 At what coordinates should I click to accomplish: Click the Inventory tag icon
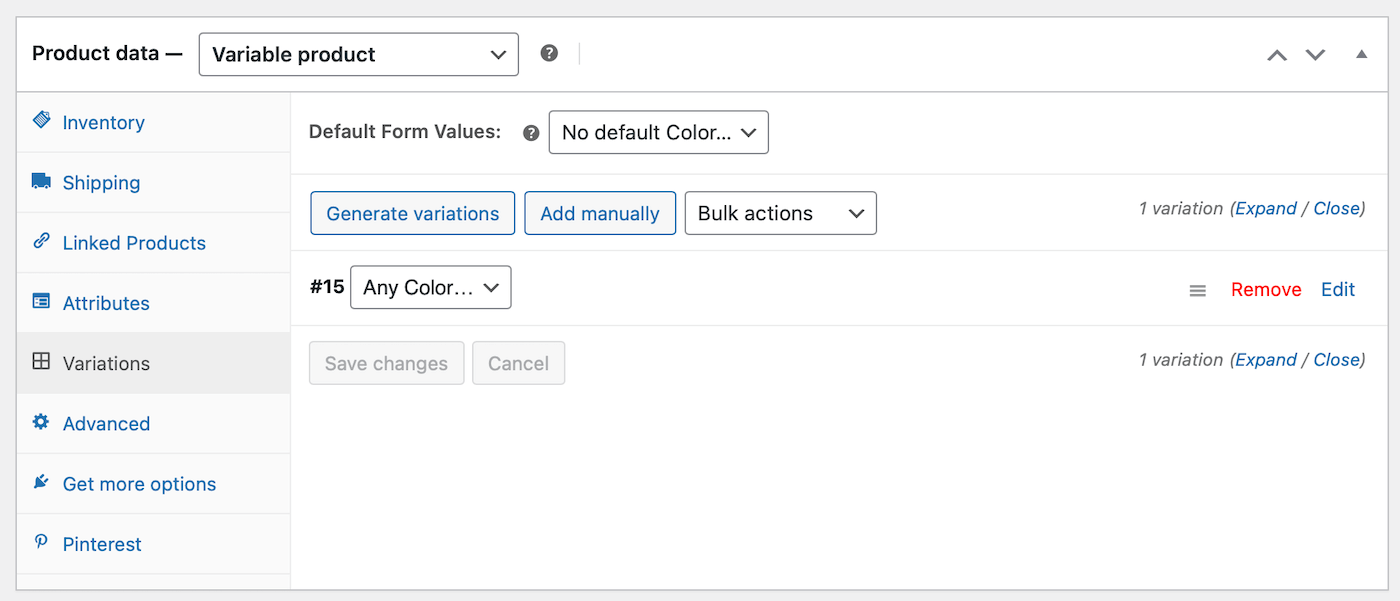tap(41, 121)
